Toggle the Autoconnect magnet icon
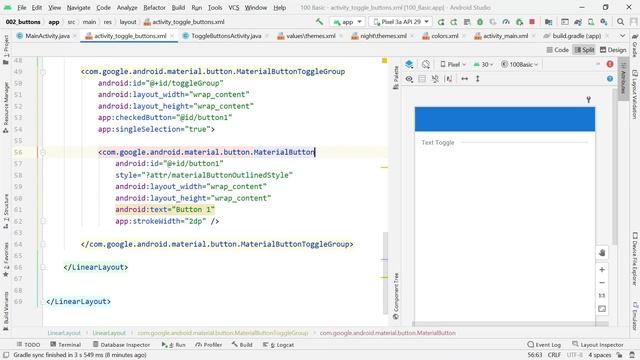 tap(435, 79)
